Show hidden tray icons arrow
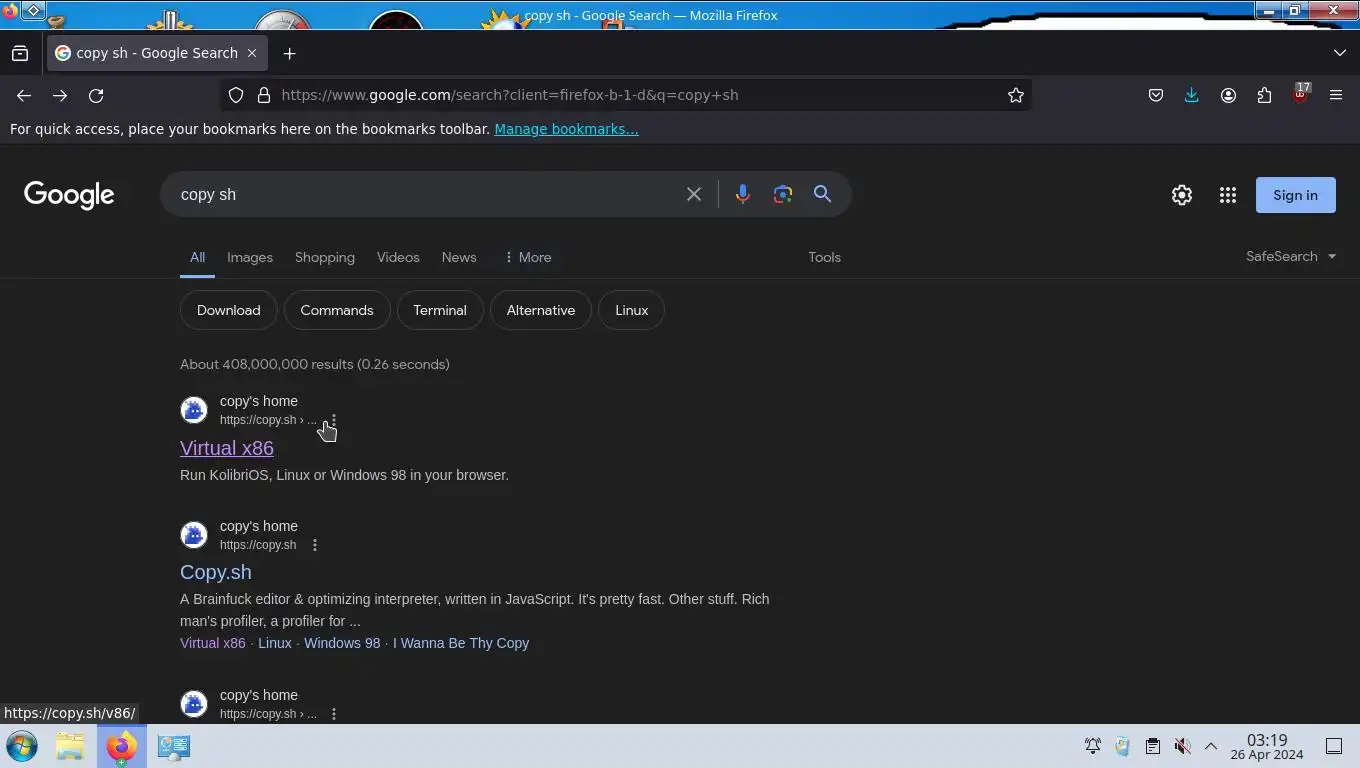This screenshot has height=768, width=1360. [1210, 746]
